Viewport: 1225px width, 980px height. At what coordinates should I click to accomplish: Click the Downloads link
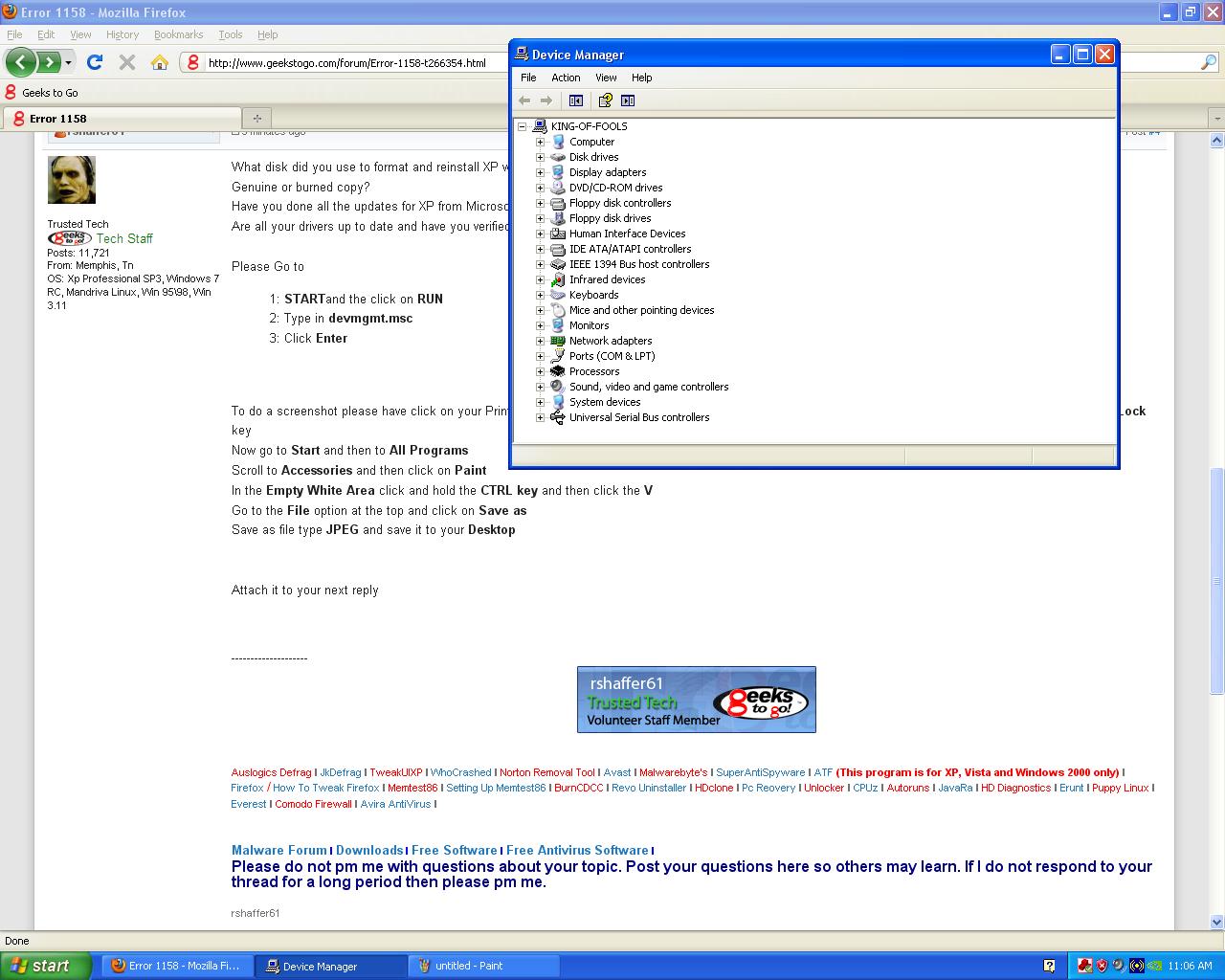(x=369, y=850)
